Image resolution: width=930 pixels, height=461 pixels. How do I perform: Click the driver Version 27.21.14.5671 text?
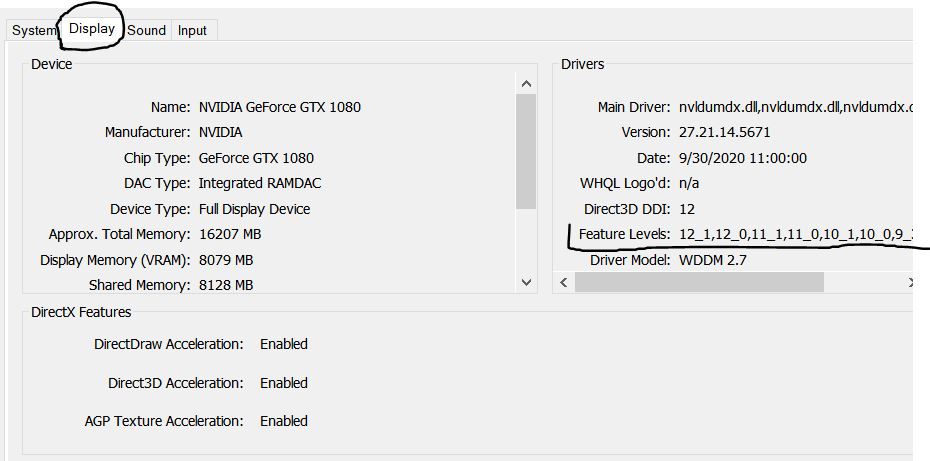coord(725,132)
